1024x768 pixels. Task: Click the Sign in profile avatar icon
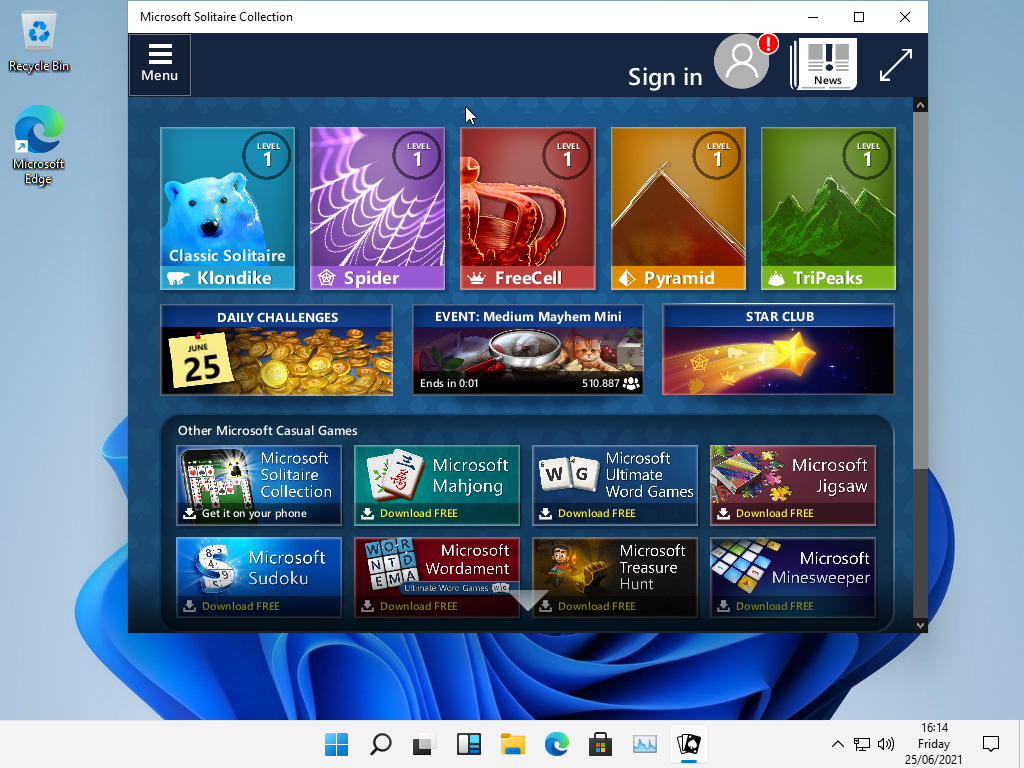[741, 62]
